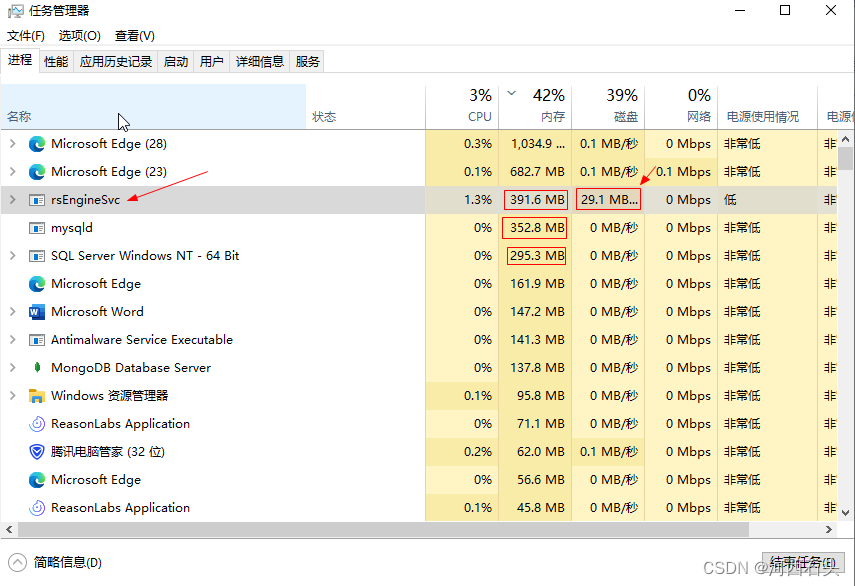The width and height of the screenshot is (855, 586).
Task: Click the 352.8 MB memory value
Action: (x=535, y=228)
